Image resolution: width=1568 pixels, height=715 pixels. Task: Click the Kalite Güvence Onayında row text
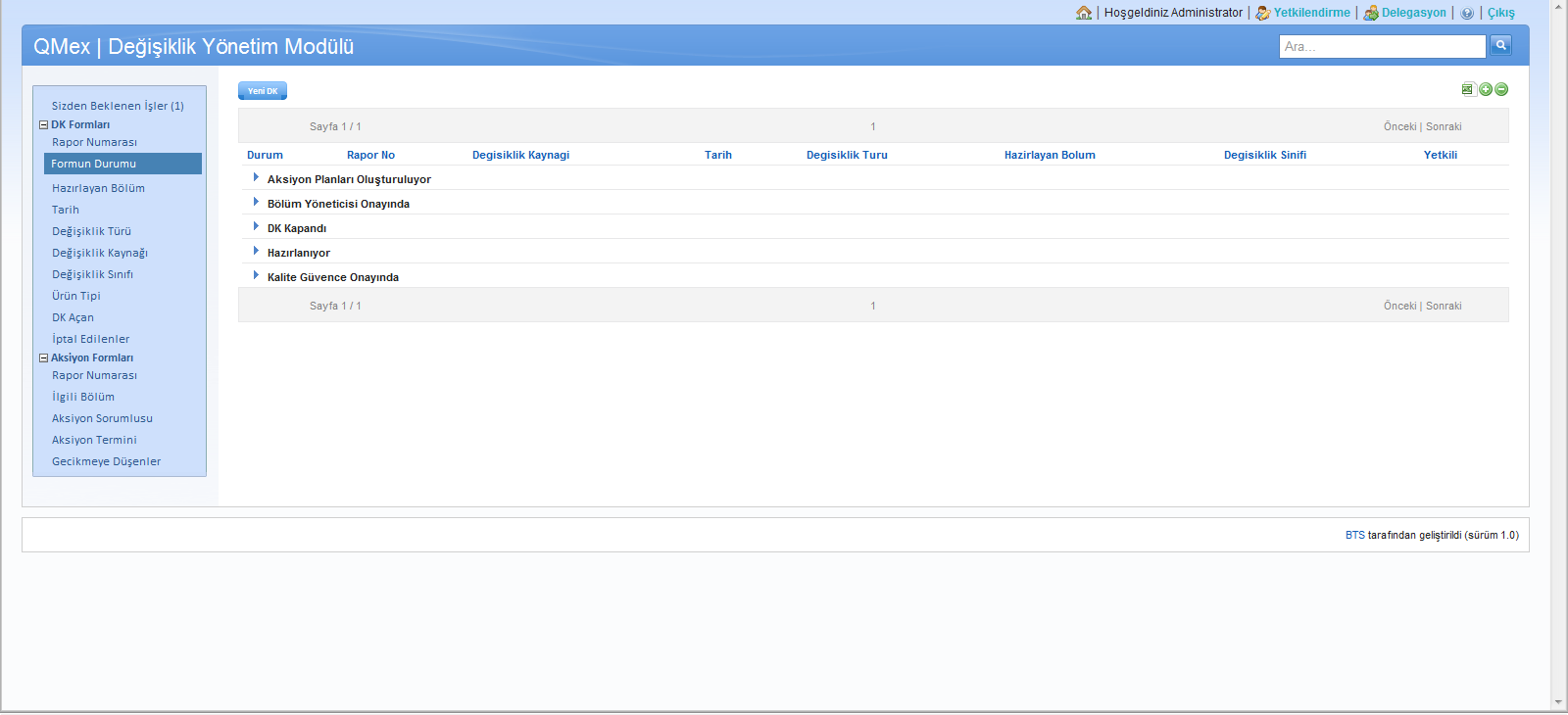tap(333, 277)
